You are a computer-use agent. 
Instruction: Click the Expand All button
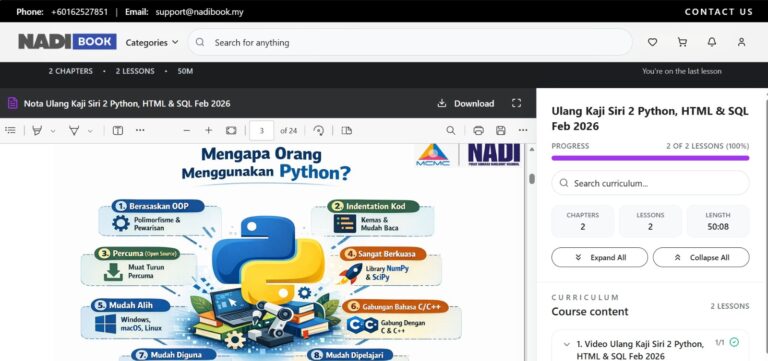pos(600,258)
